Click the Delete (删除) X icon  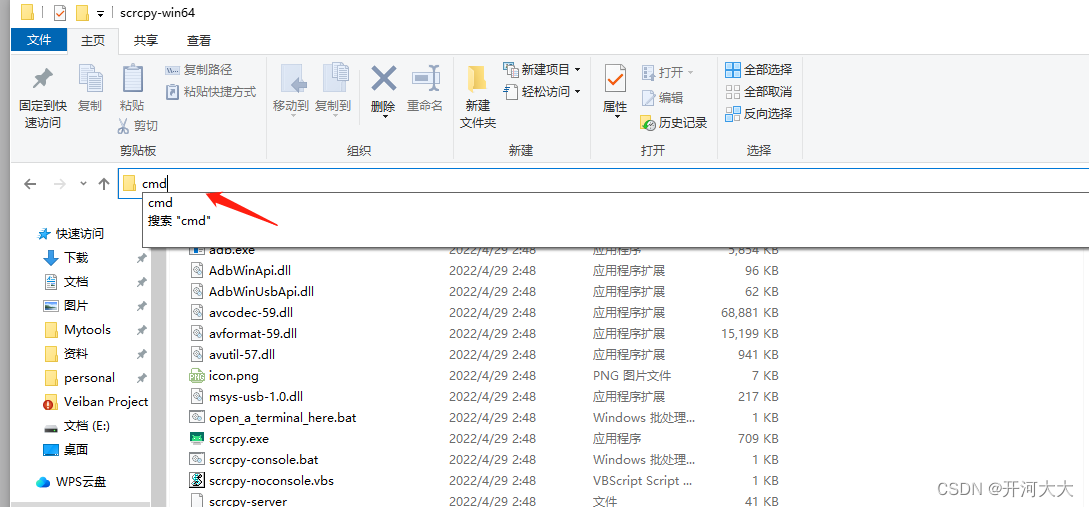[x=383, y=78]
